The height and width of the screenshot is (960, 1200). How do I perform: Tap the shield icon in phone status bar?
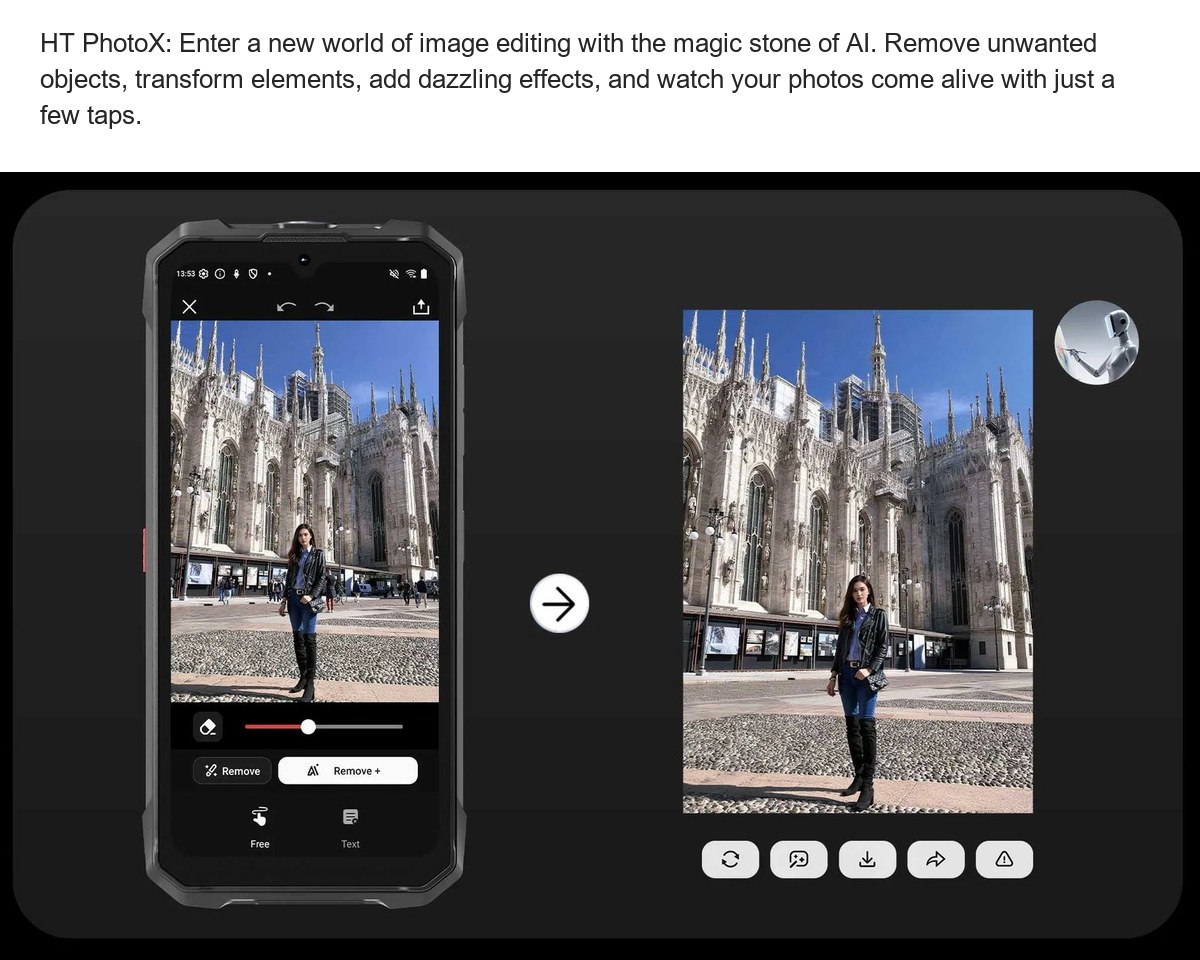pyautogui.click(x=253, y=273)
